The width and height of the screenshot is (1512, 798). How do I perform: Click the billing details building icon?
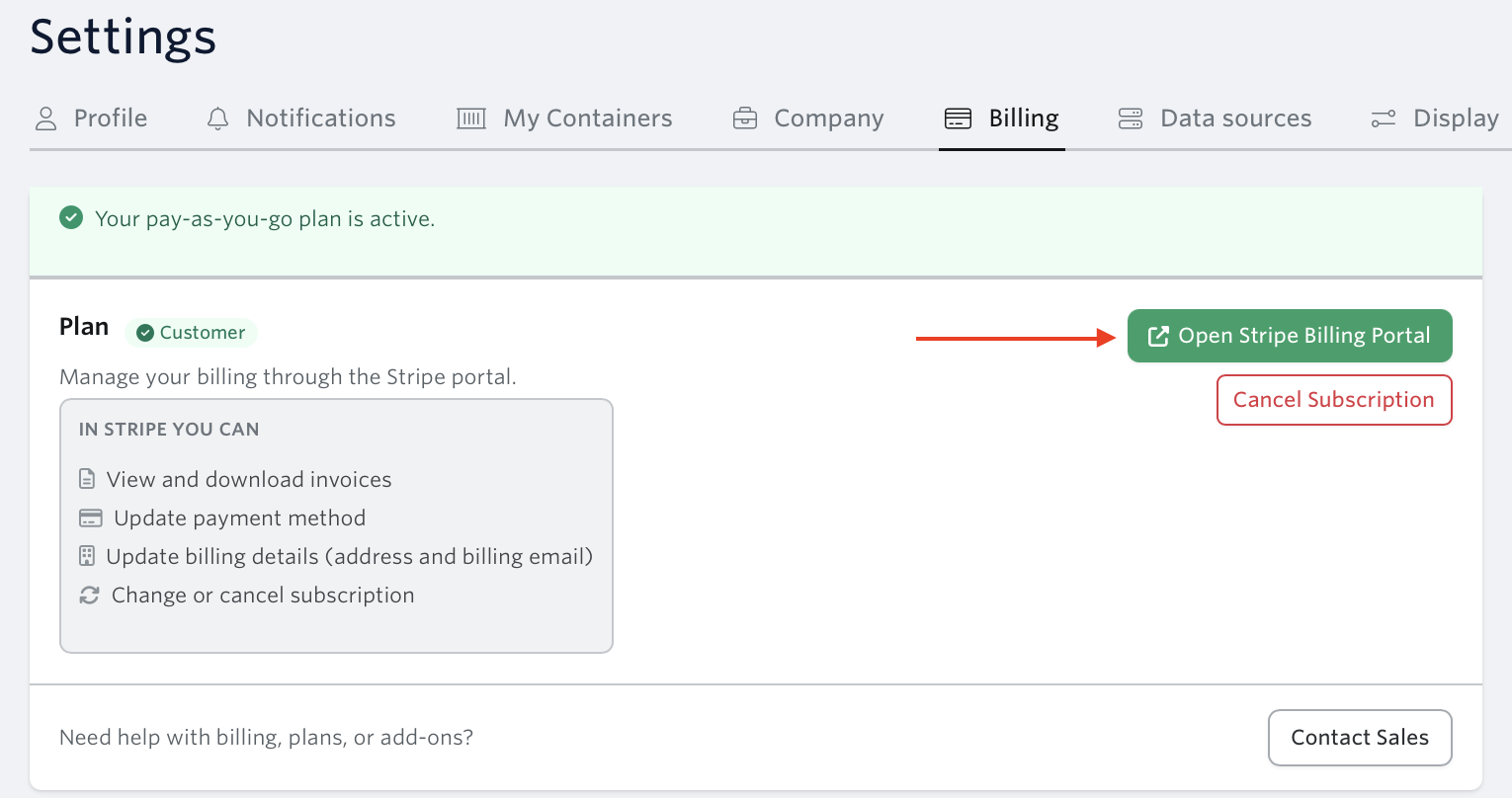[x=87, y=556]
